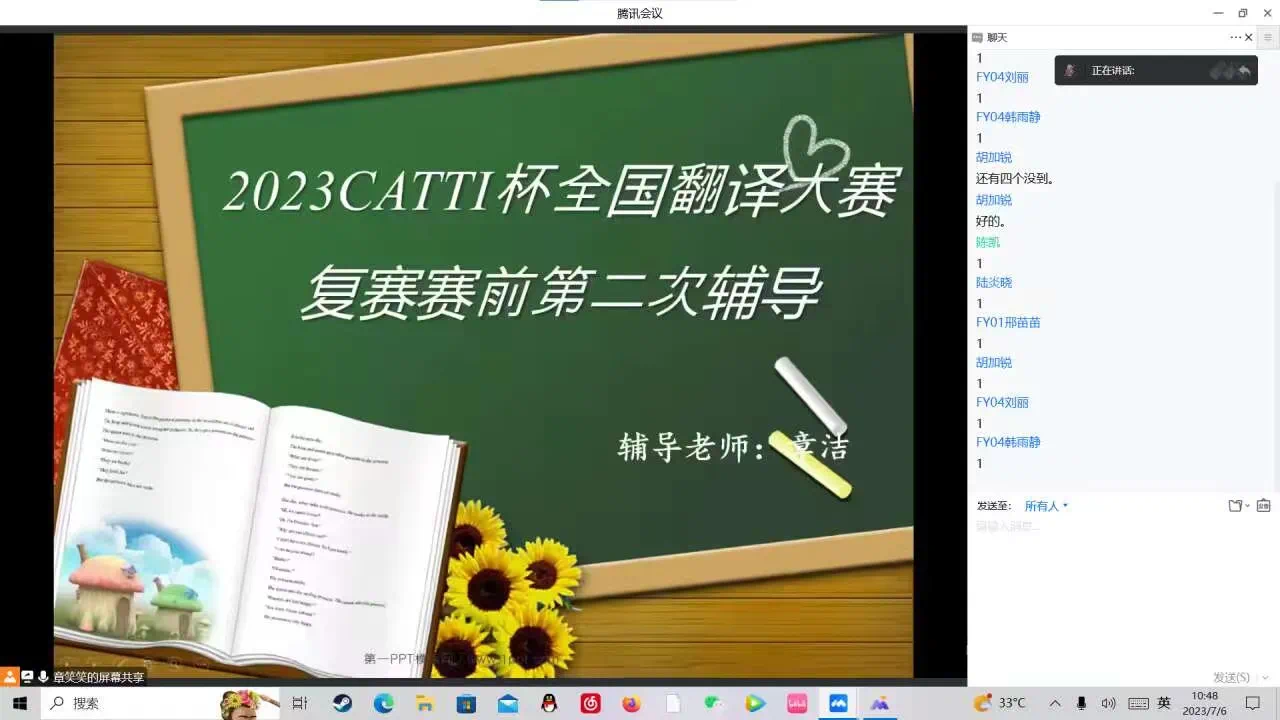Toggle the 英 input method indicator

click(x=1164, y=703)
